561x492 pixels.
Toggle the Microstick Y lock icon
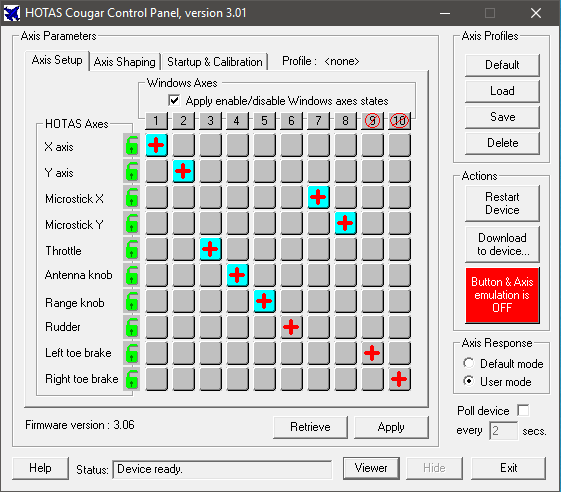point(131,223)
